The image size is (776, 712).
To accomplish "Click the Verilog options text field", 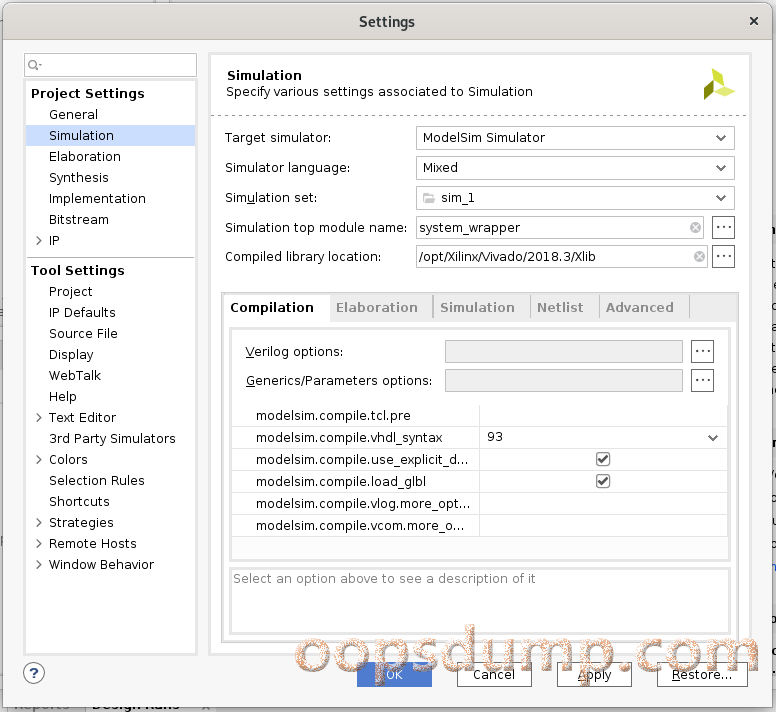I will (564, 351).
